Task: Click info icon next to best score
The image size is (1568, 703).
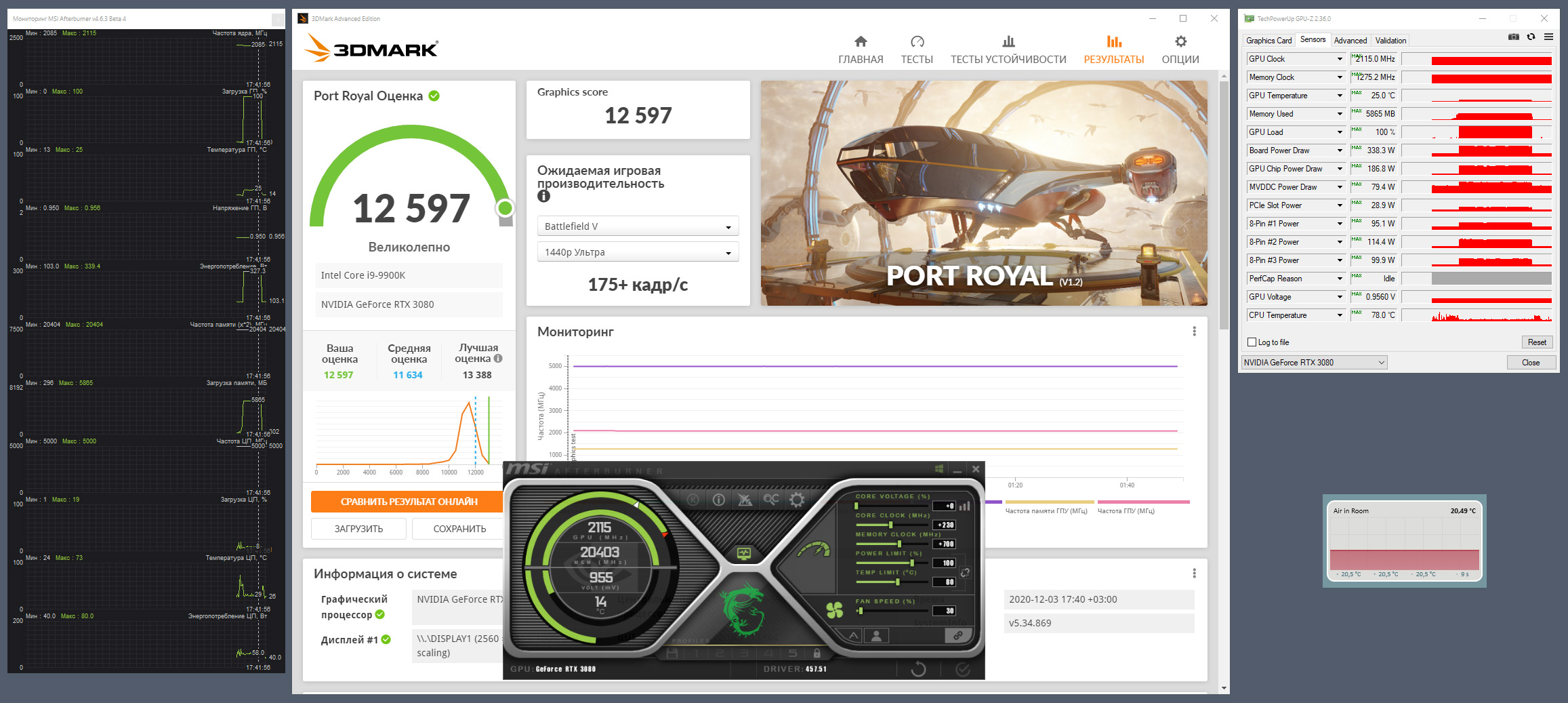Action: (x=498, y=359)
